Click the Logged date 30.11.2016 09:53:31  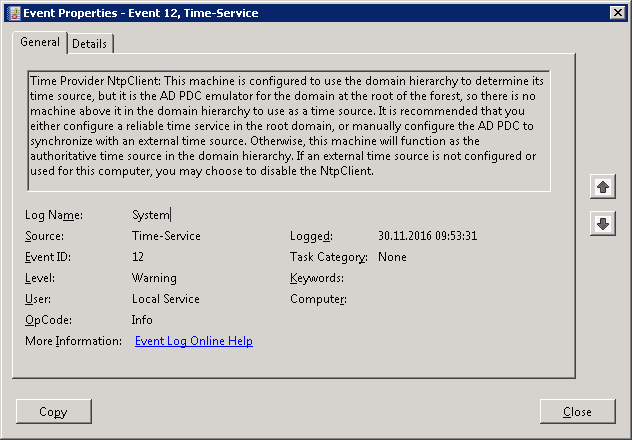point(427,236)
